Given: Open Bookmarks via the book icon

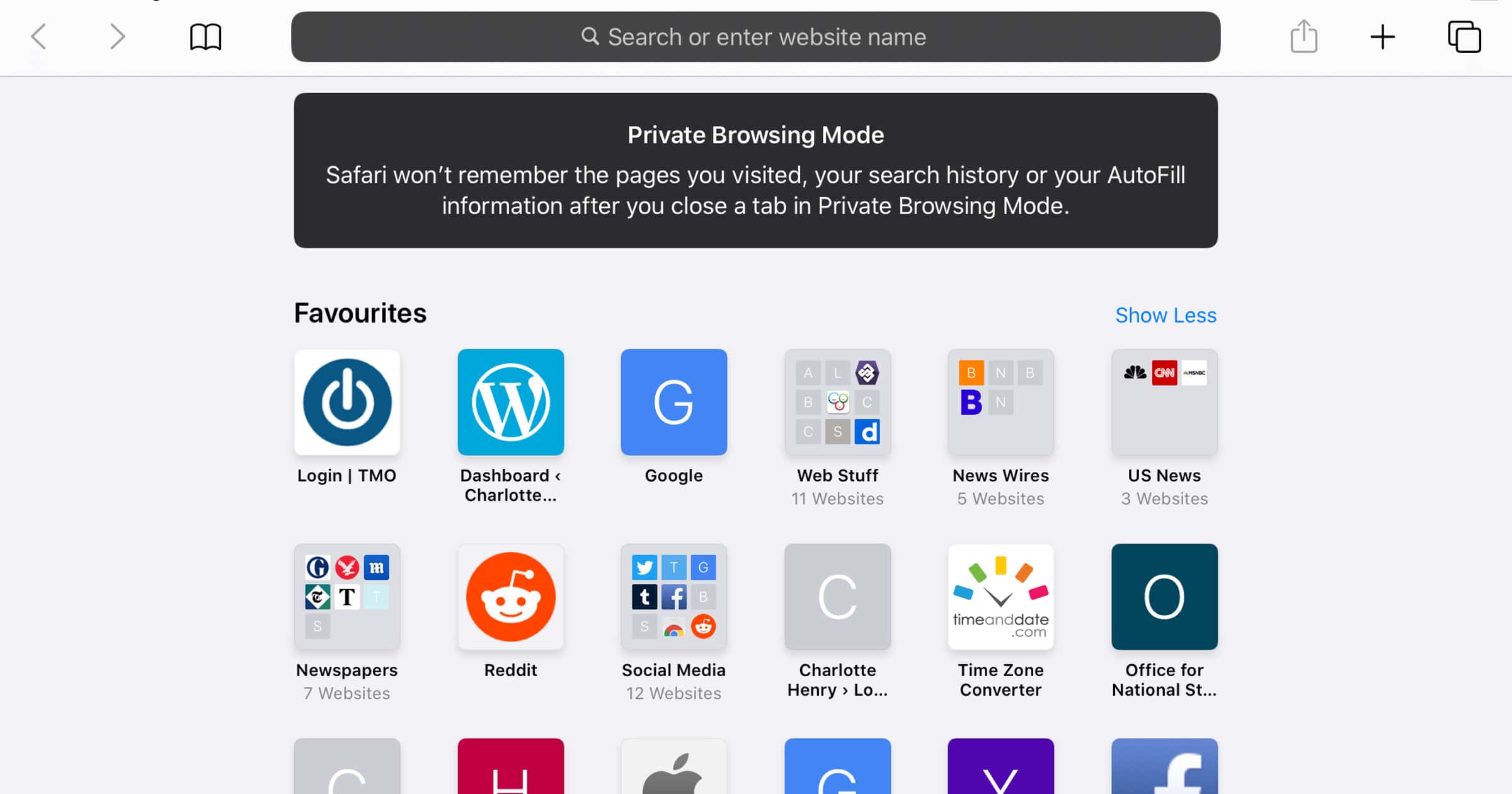Looking at the screenshot, I should (205, 37).
